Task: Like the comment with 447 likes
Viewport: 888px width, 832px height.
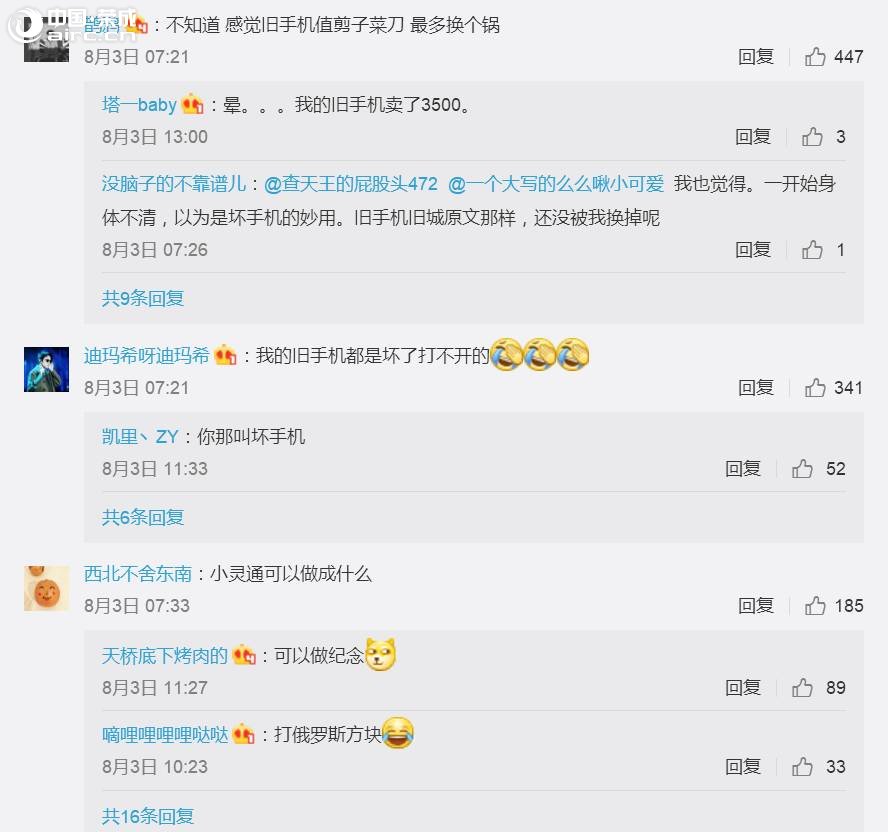Action: (x=815, y=57)
